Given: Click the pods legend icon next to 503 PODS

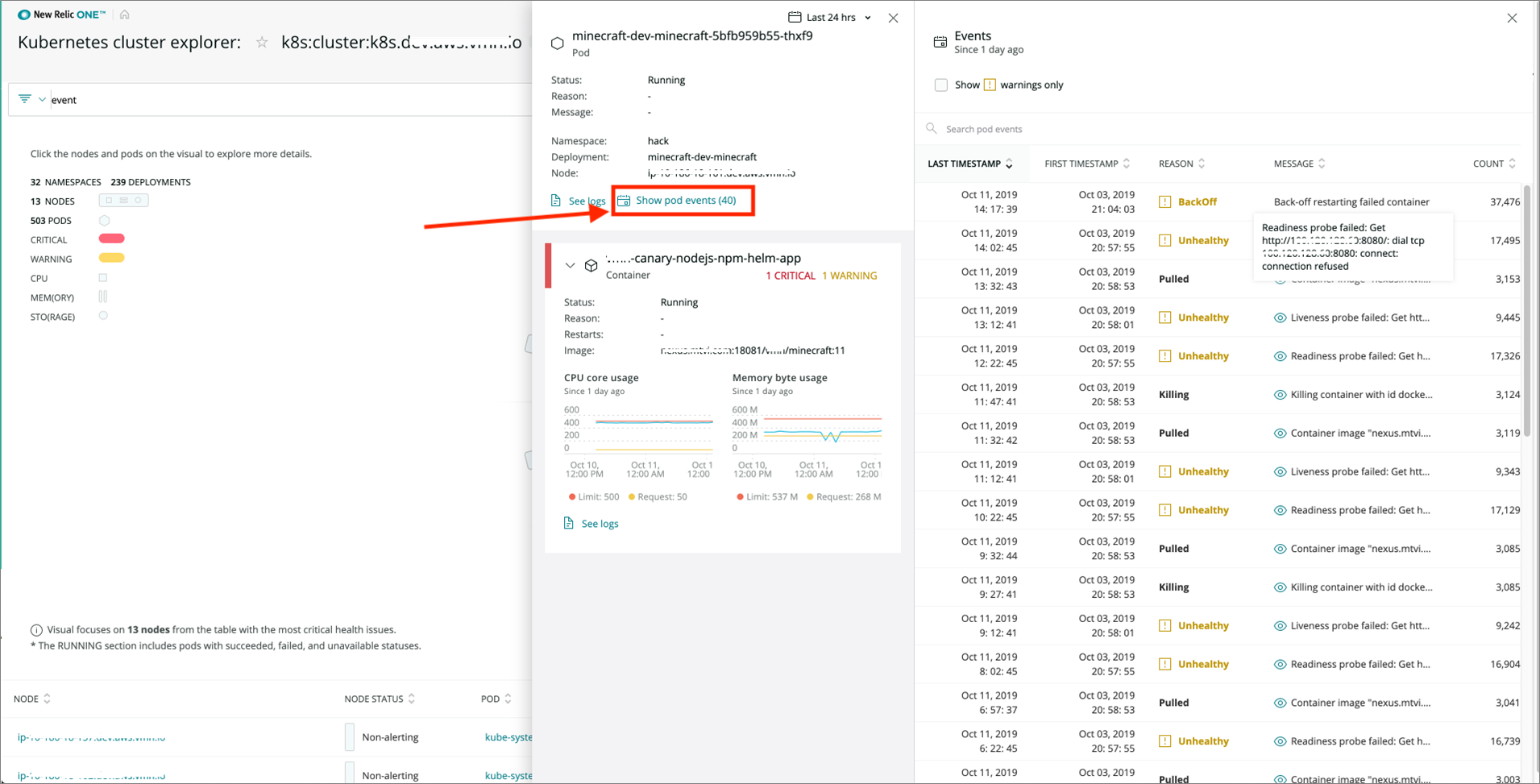Looking at the screenshot, I should 104,221.
